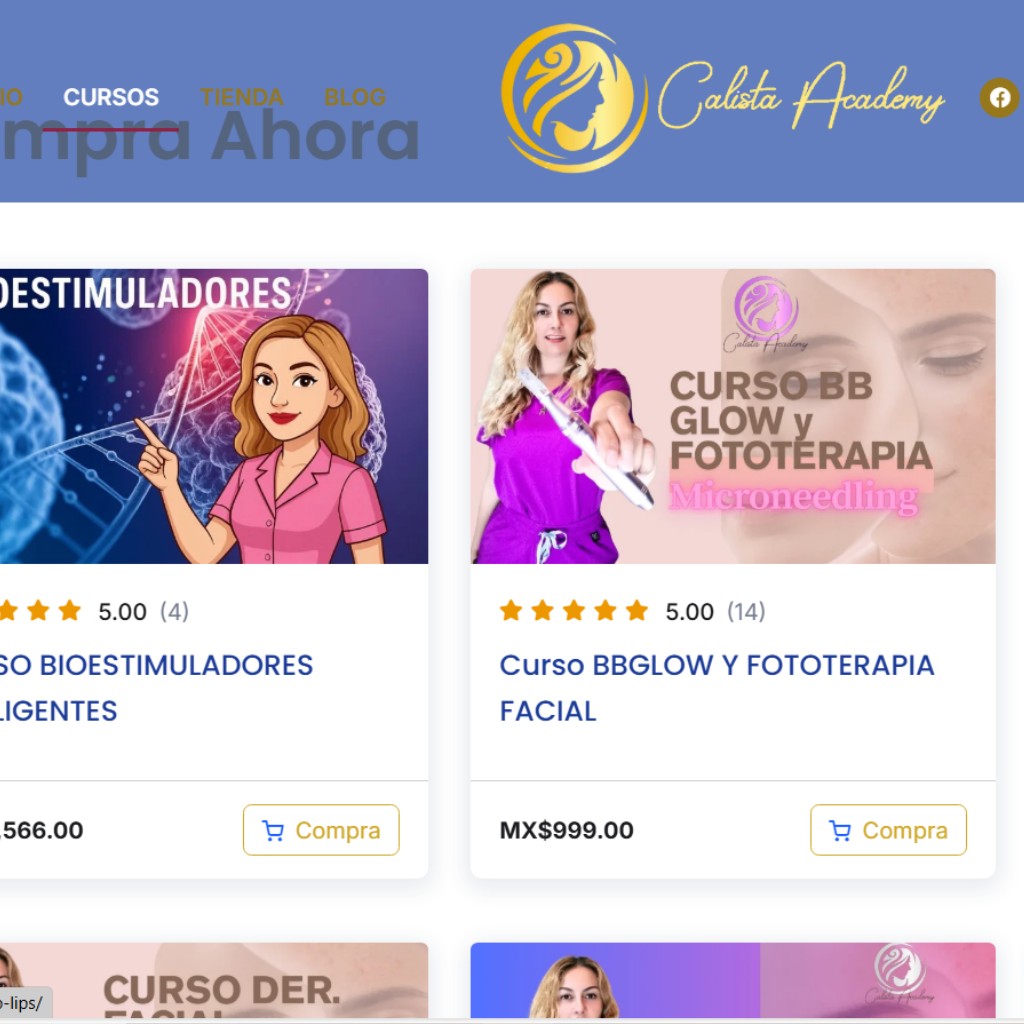Buy the Bioestimuladores course with Compra
This screenshot has width=1024, height=1024.
(x=321, y=830)
